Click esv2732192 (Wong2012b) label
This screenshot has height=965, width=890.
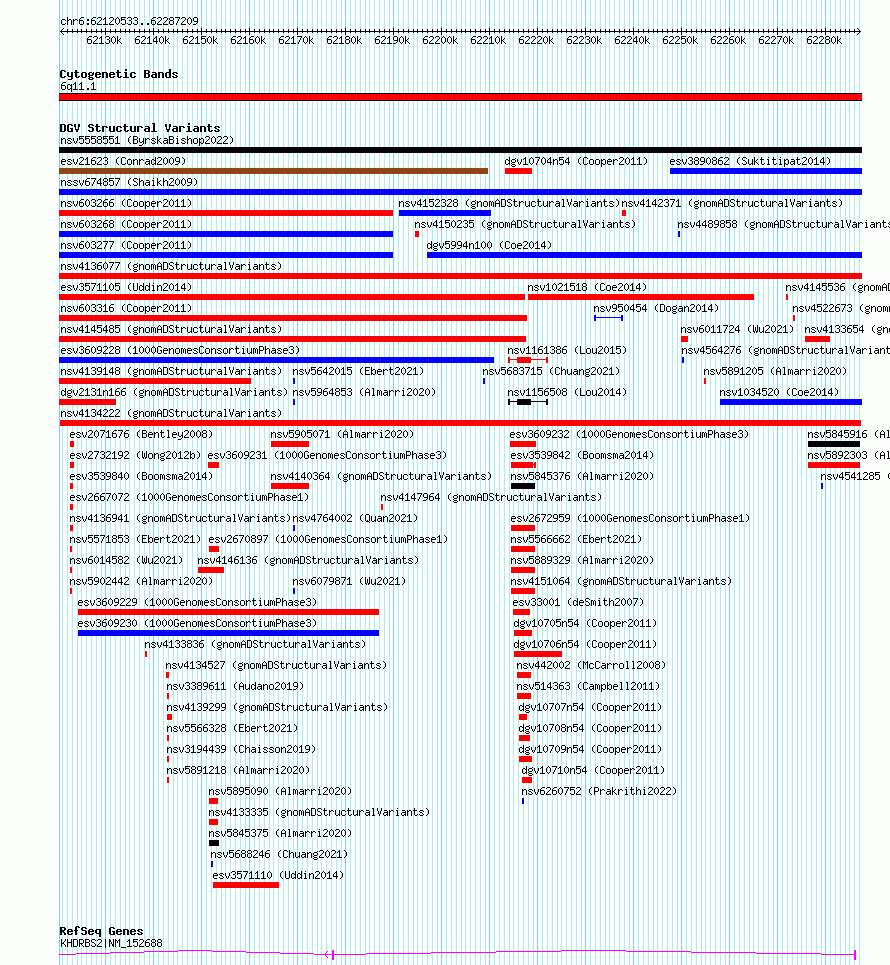pyautogui.click(x=135, y=455)
